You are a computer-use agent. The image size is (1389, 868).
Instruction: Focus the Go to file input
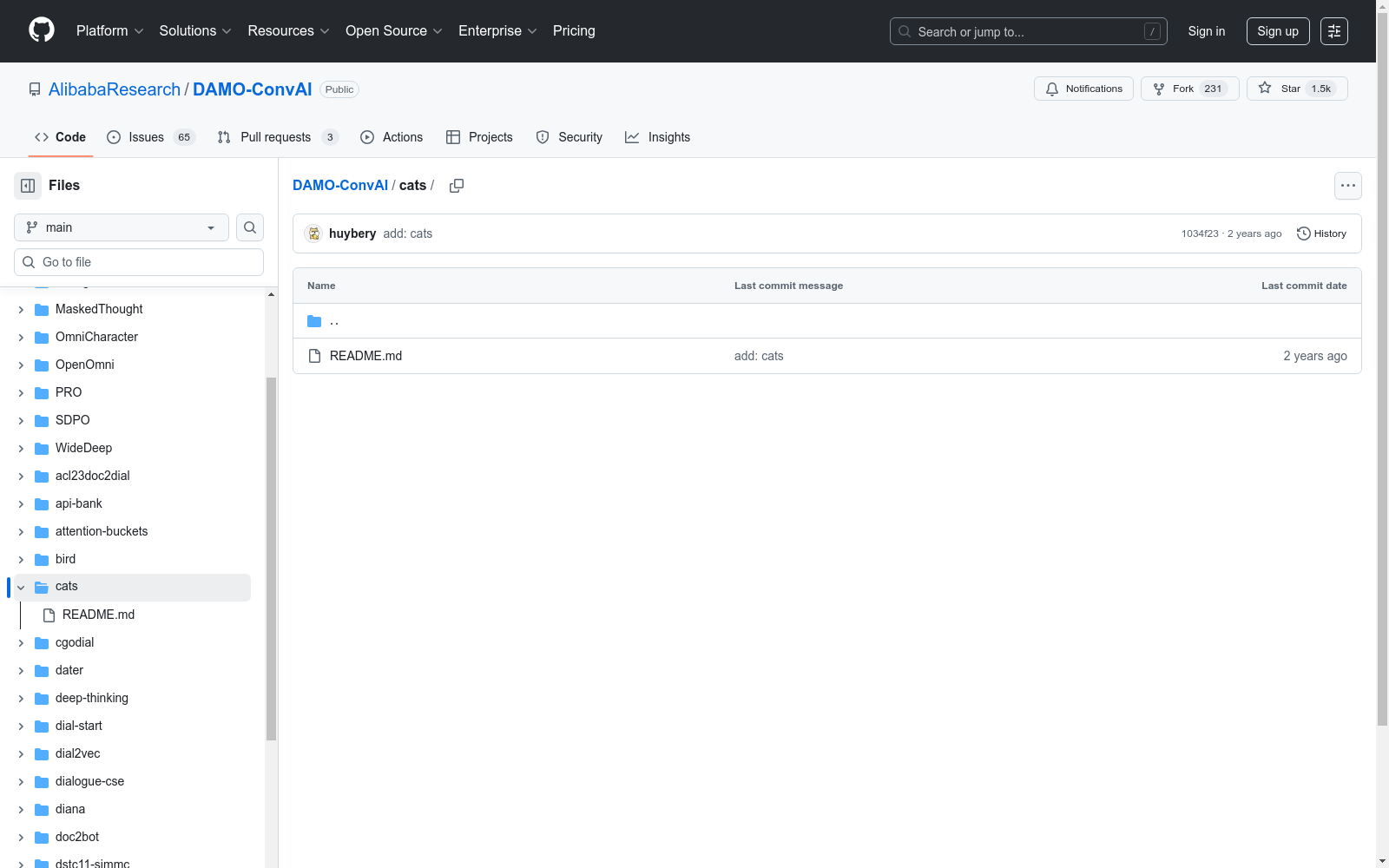(x=139, y=262)
